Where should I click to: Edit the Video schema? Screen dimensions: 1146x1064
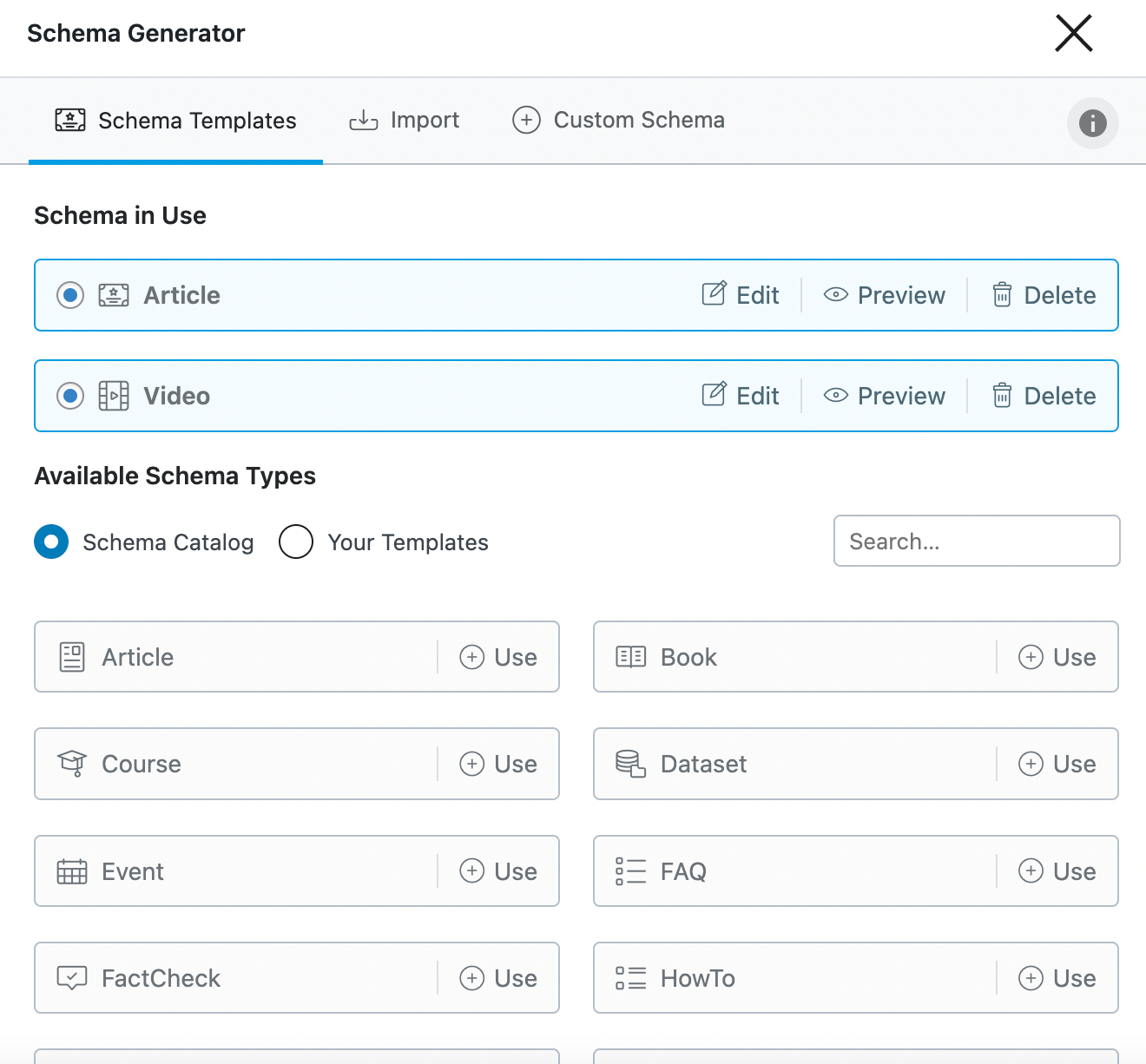click(741, 396)
